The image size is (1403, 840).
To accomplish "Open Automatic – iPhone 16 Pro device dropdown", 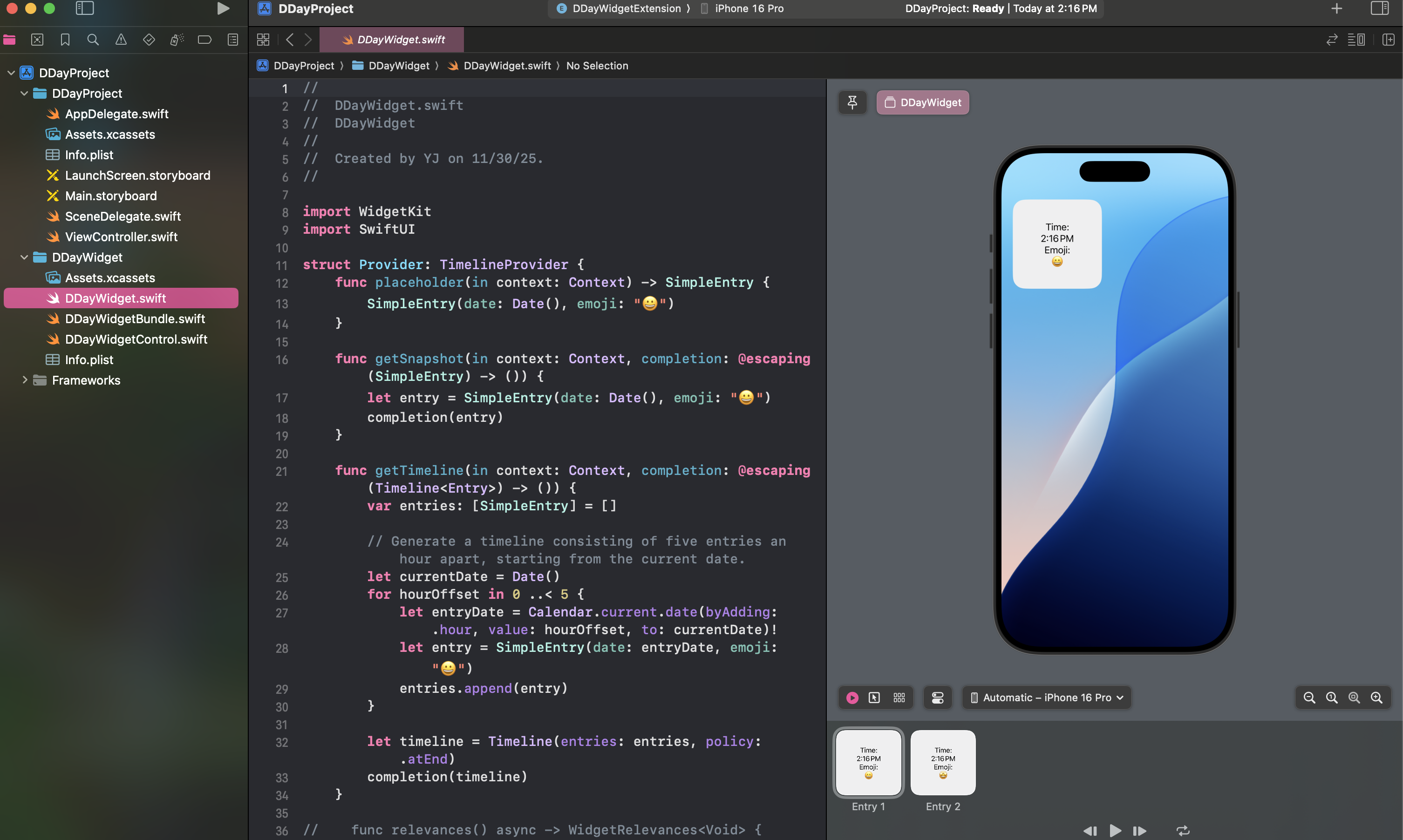I will coord(1046,698).
